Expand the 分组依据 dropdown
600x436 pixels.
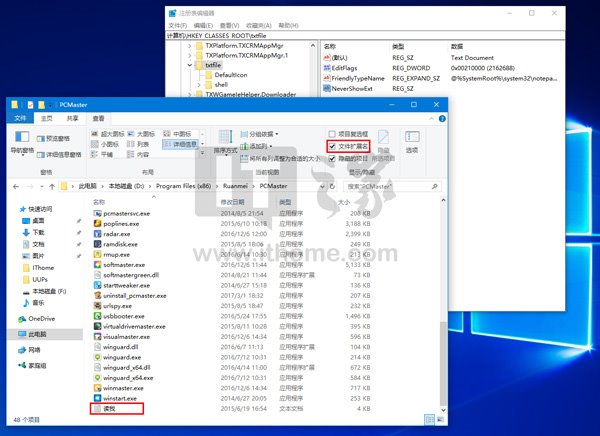tap(268, 133)
